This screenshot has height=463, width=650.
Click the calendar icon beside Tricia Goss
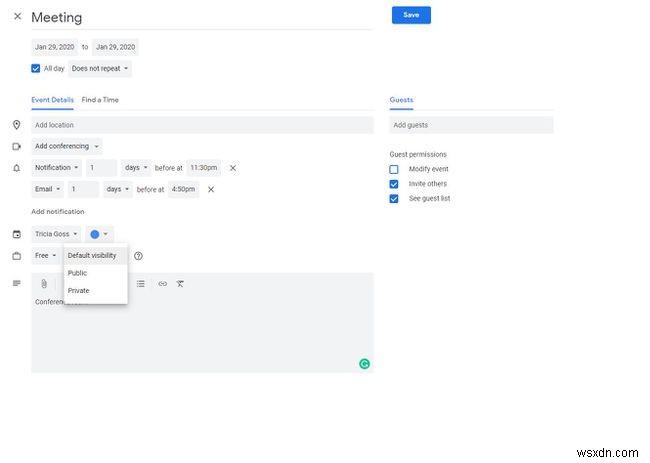[17, 234]
